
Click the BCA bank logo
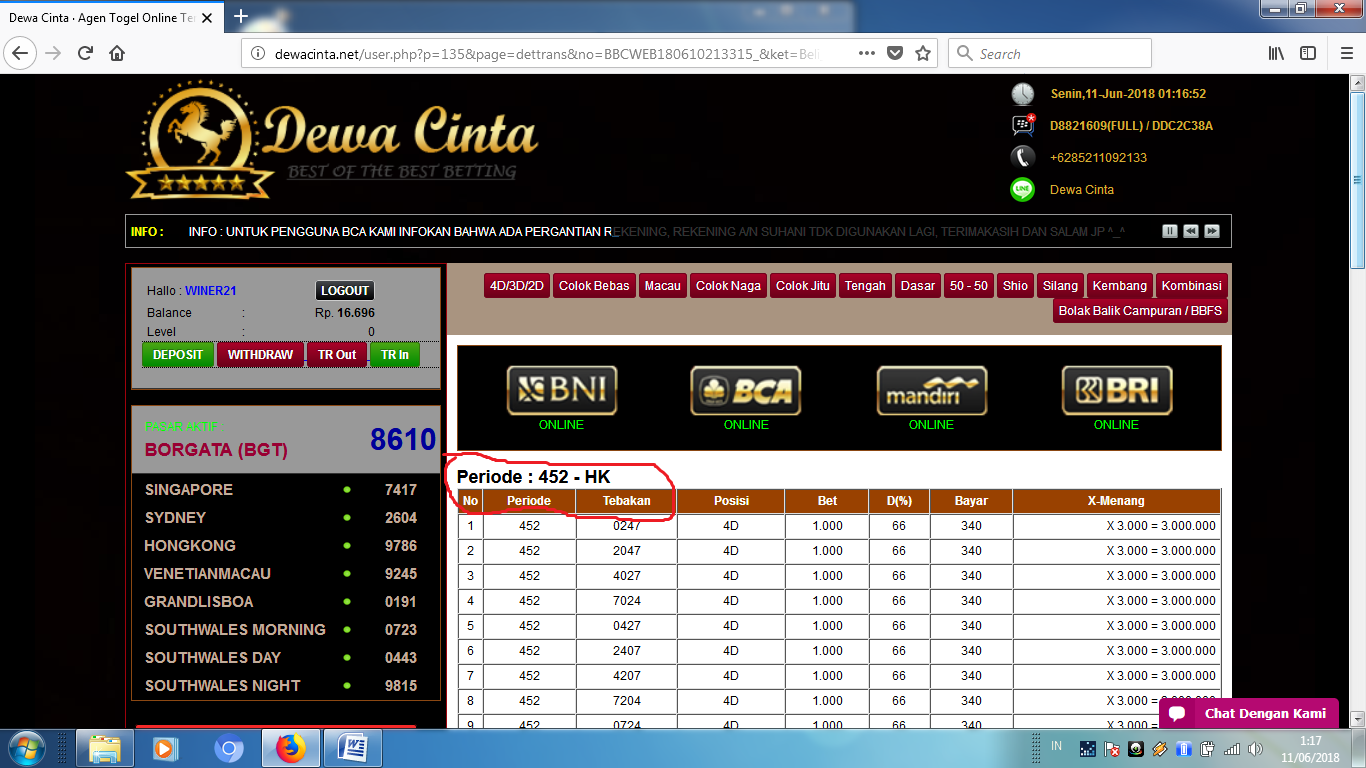pyautogui.click(x=746, y=390)
